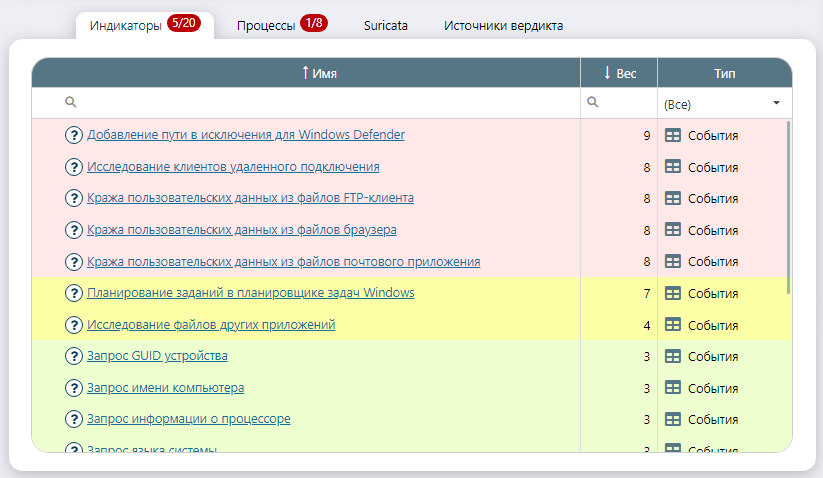Screen dimensions: 823x478
Task: Open the Suricata tab
Action: (385, 26)
